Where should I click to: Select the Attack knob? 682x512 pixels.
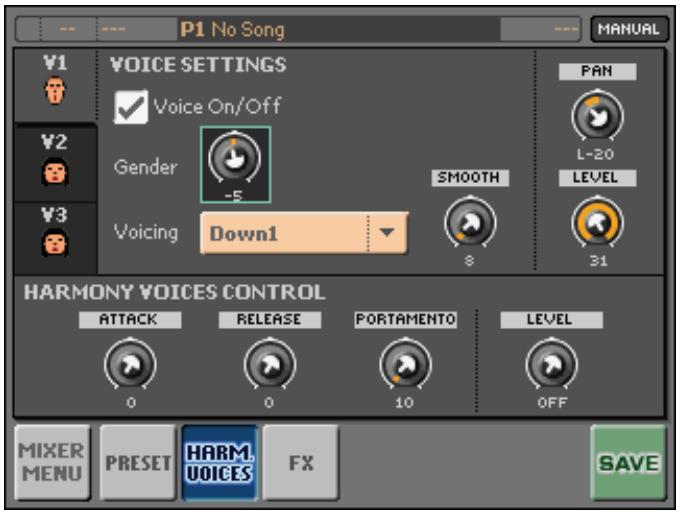coord(130,364)
